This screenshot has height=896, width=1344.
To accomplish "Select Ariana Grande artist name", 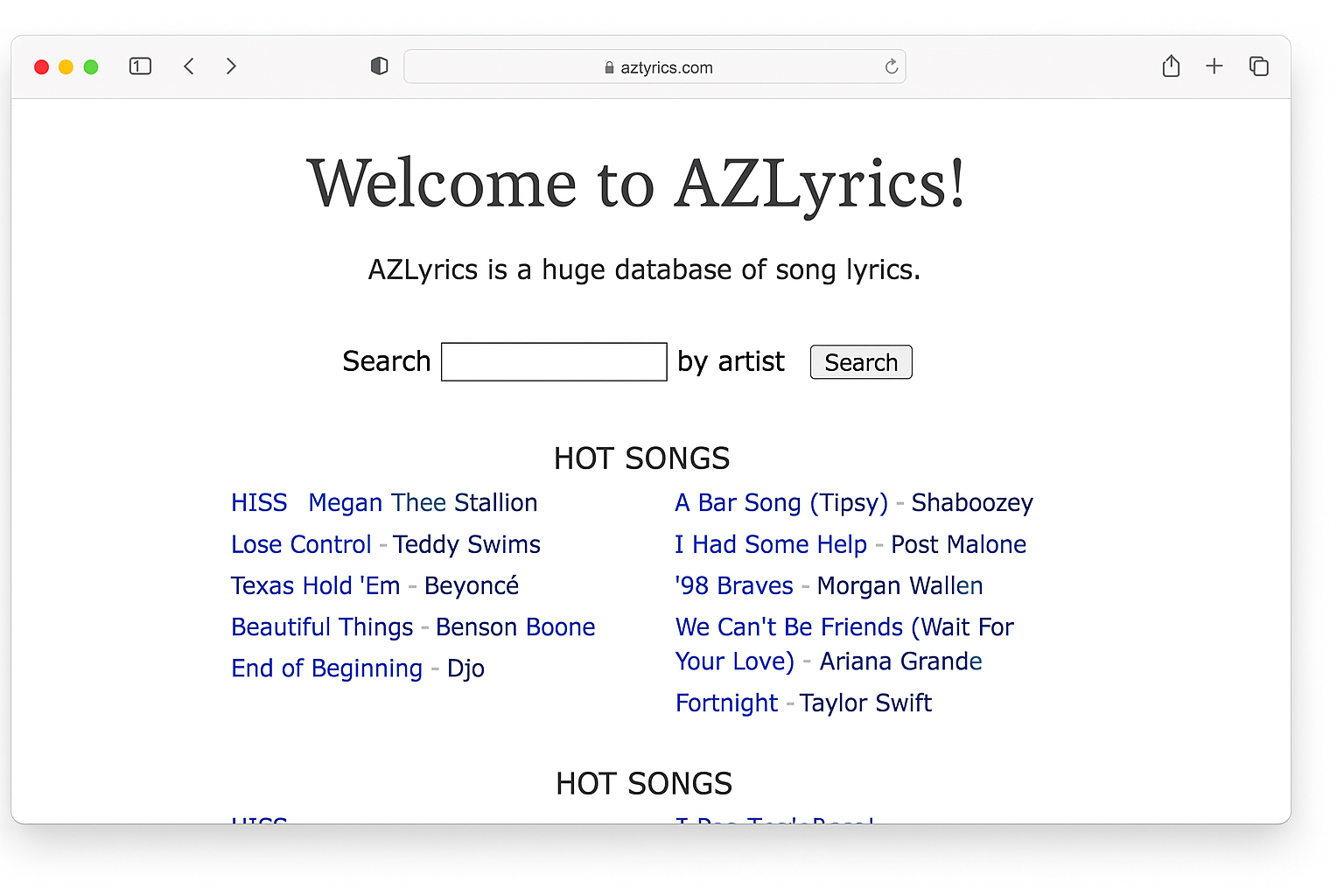I will point(900,661).
